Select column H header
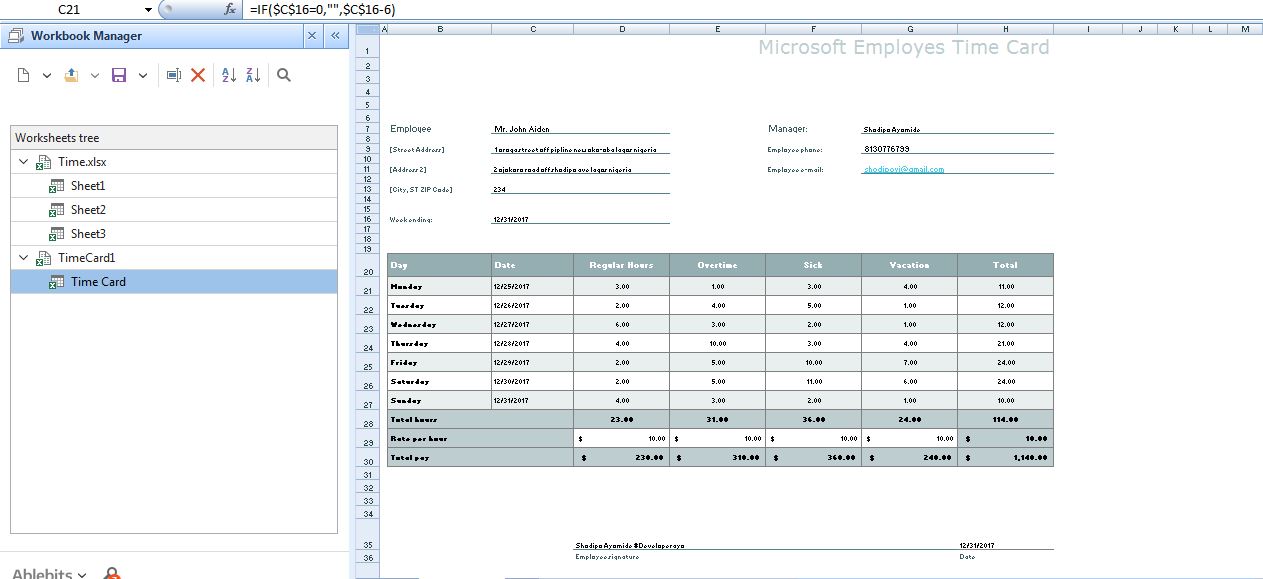This screenshot has width=1263, height=579. pyautogui.click(x=1005, y=29)
